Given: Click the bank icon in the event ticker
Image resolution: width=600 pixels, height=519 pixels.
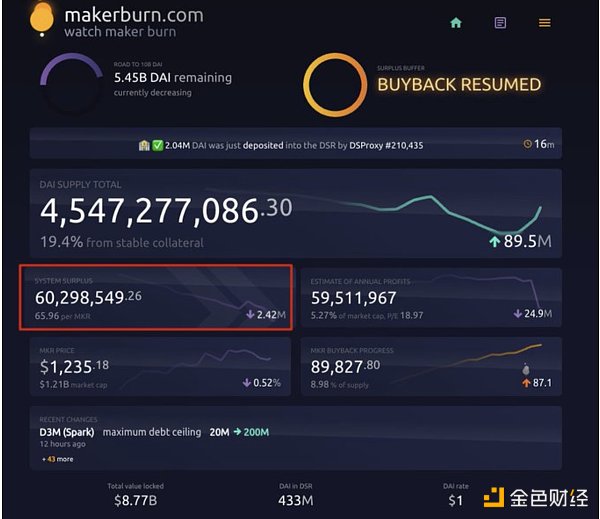Looking at the screenshot, I should pos(144,145).
